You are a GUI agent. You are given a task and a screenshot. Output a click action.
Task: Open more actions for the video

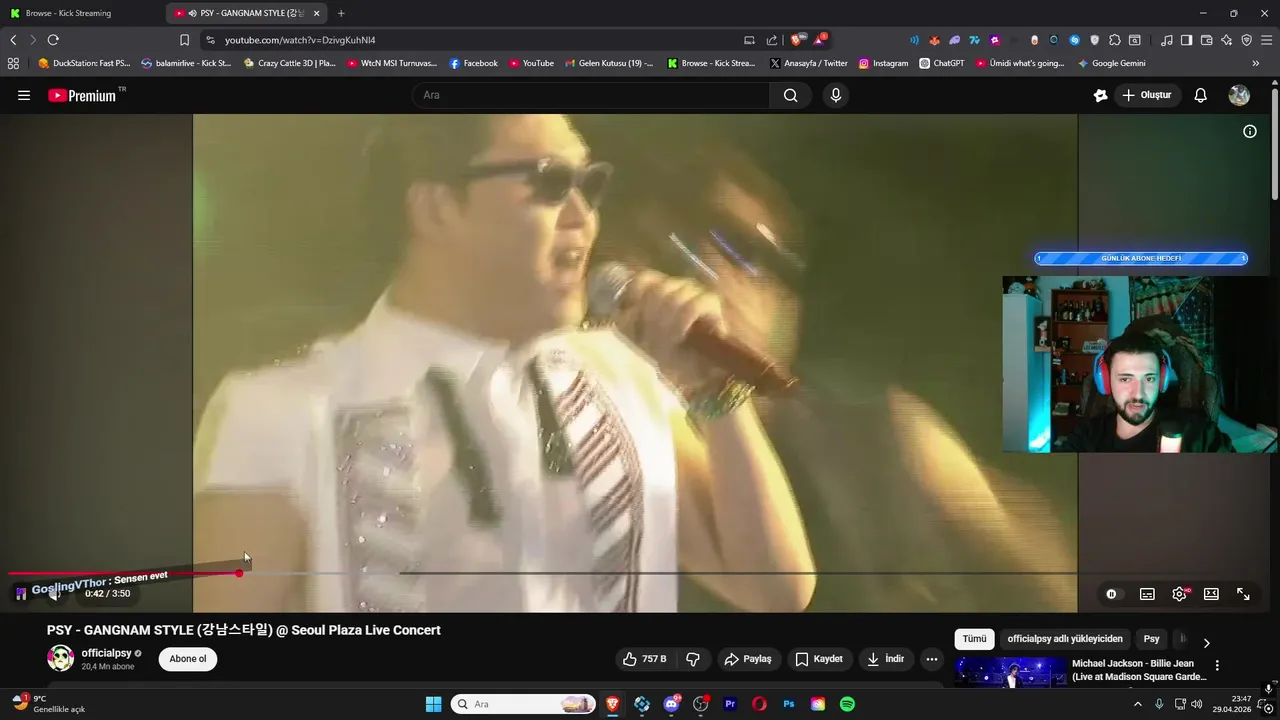[x=931, y=659]
